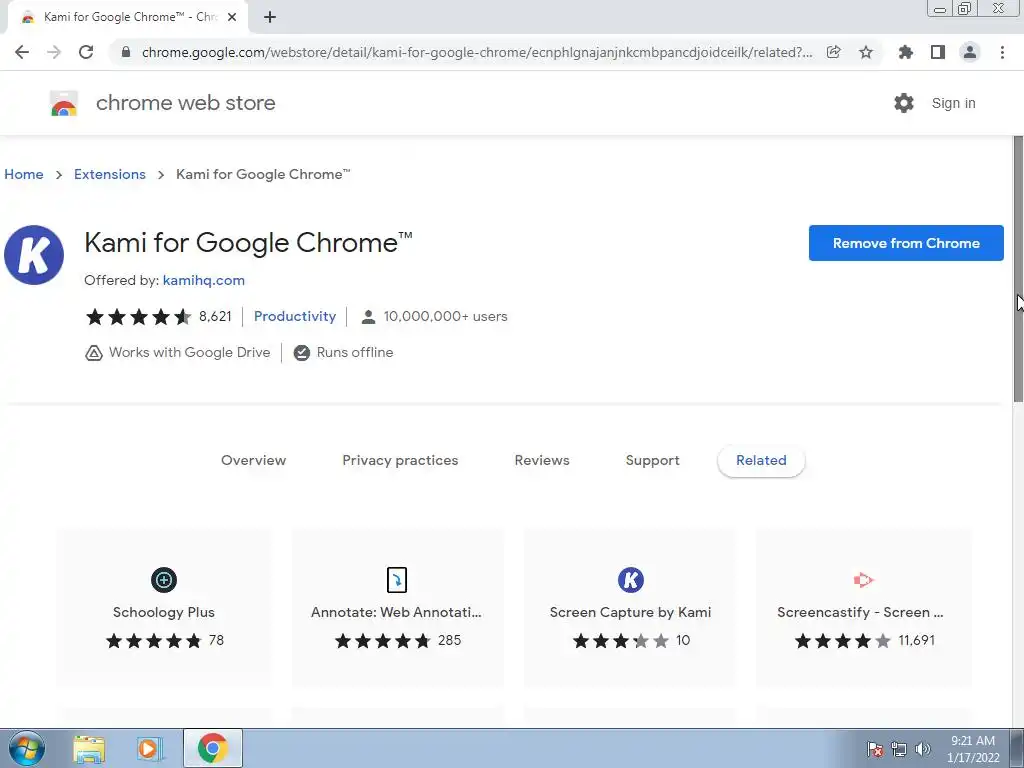Open web store settings gear
Screen dimensions: 1024x768
click(x=904, y=103)
